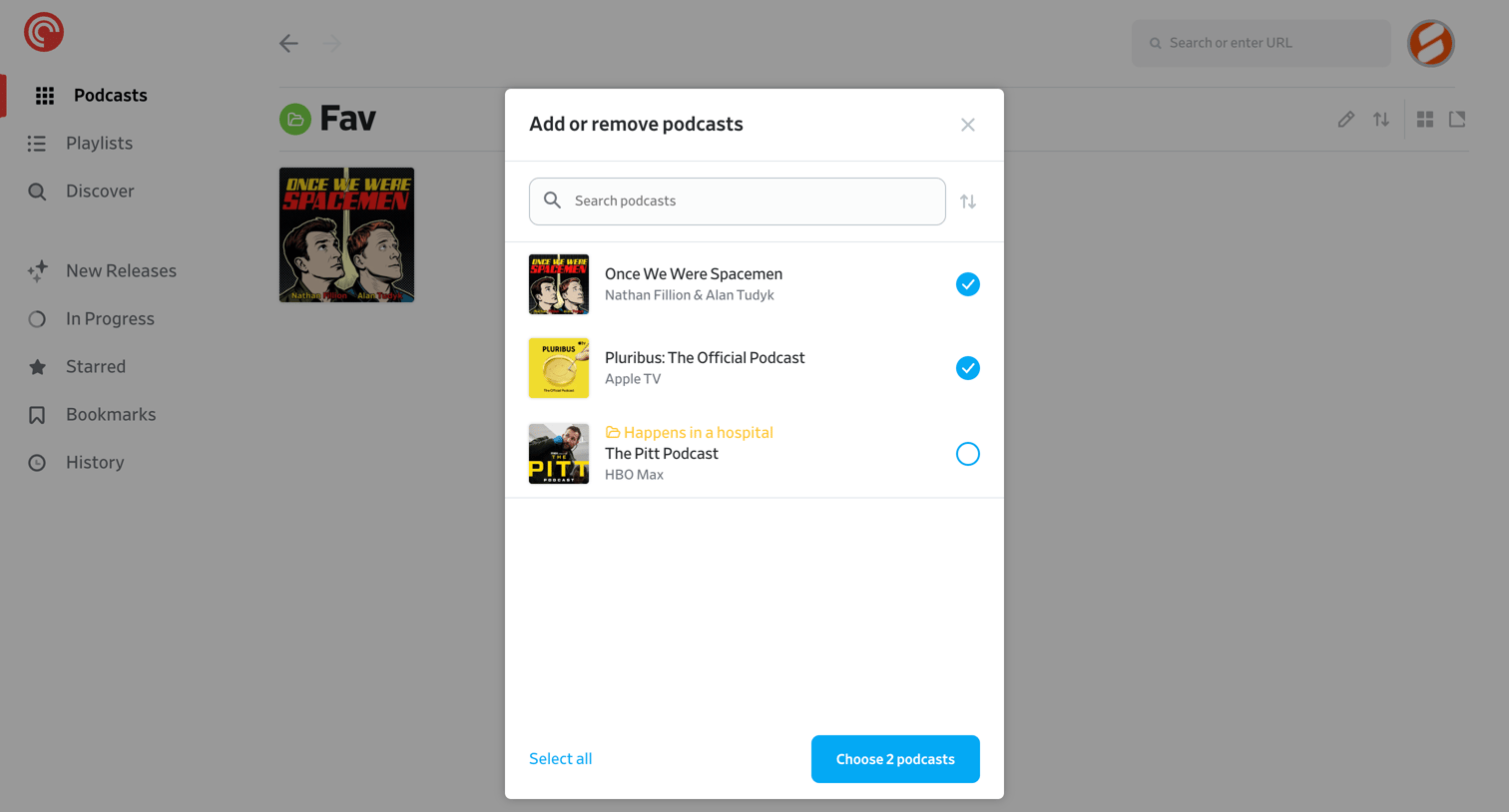1509x812 pixels.
Task: Click The Pitt Podcast artwork in list
Action: coord(559,454)
